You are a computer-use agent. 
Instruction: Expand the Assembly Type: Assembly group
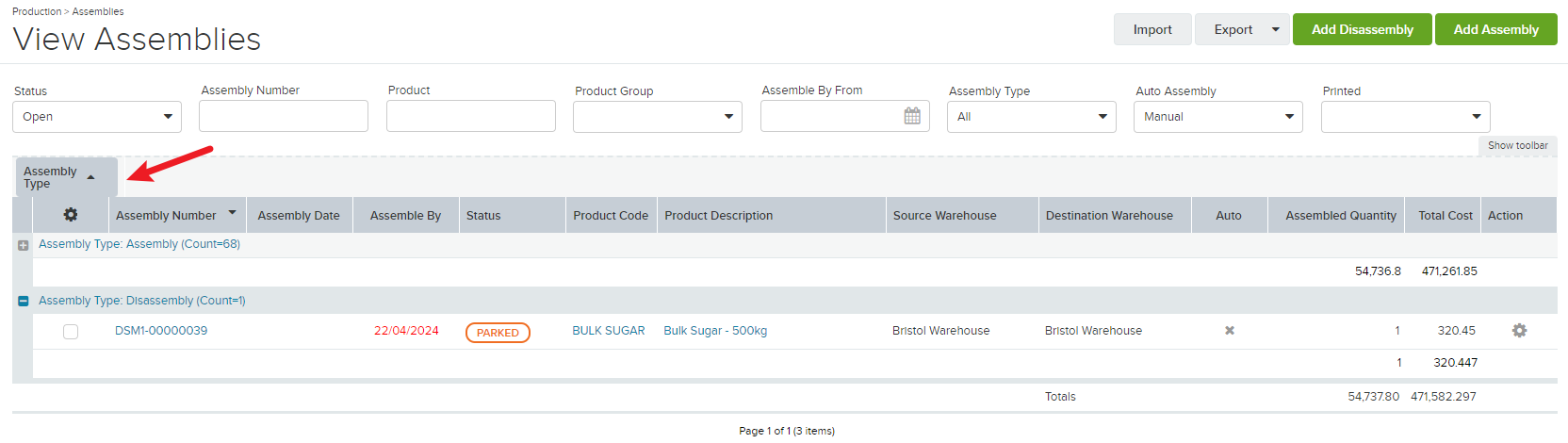point(23,245)
